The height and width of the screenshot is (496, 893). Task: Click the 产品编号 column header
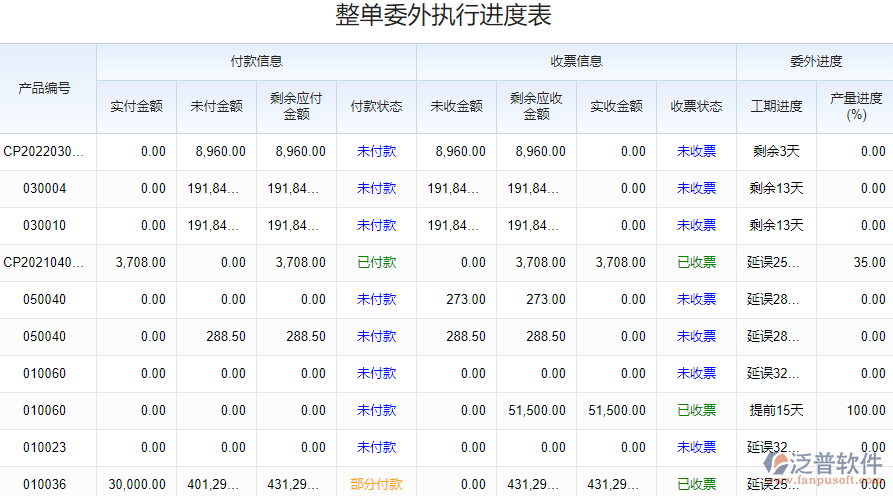pyautogui.click(x=45, y=88)
